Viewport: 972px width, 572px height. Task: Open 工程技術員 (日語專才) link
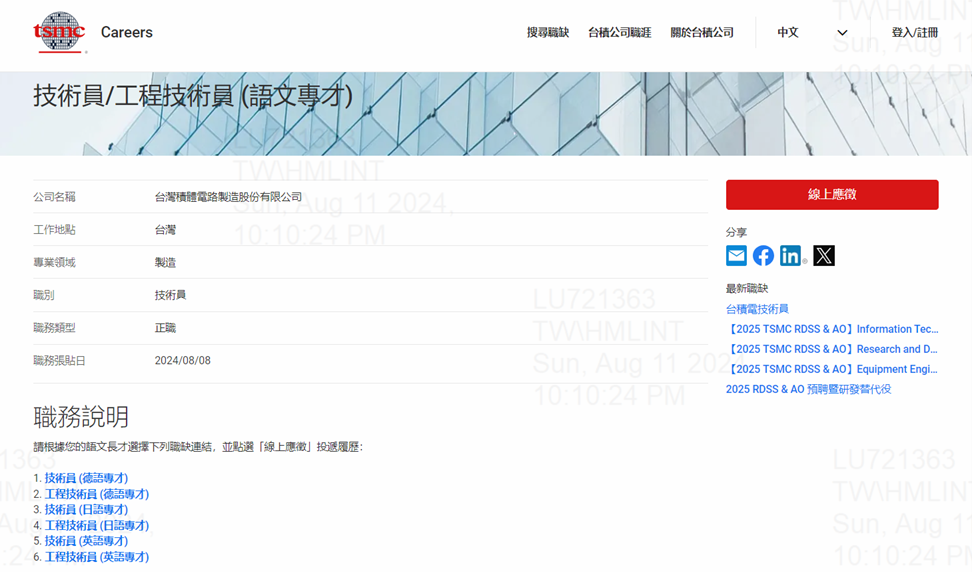(97, 526)
